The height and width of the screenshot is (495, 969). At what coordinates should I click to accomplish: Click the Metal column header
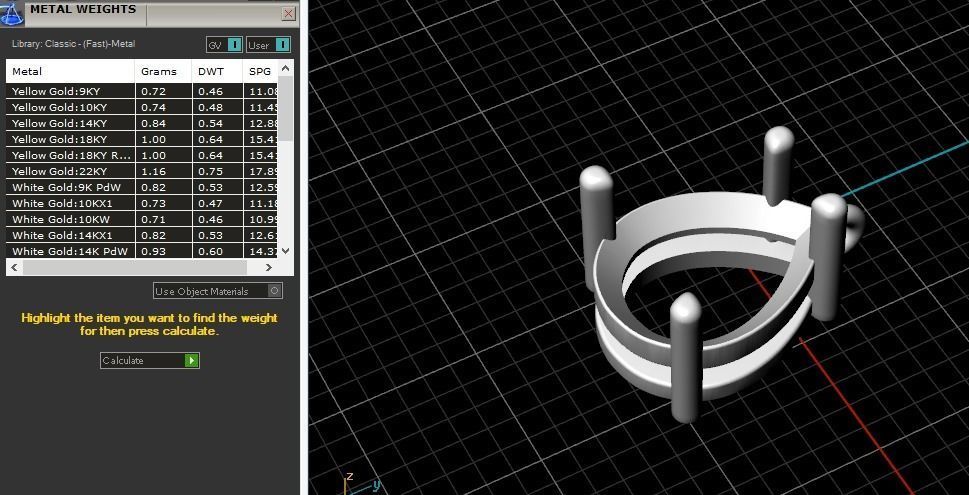pos(70,71)
